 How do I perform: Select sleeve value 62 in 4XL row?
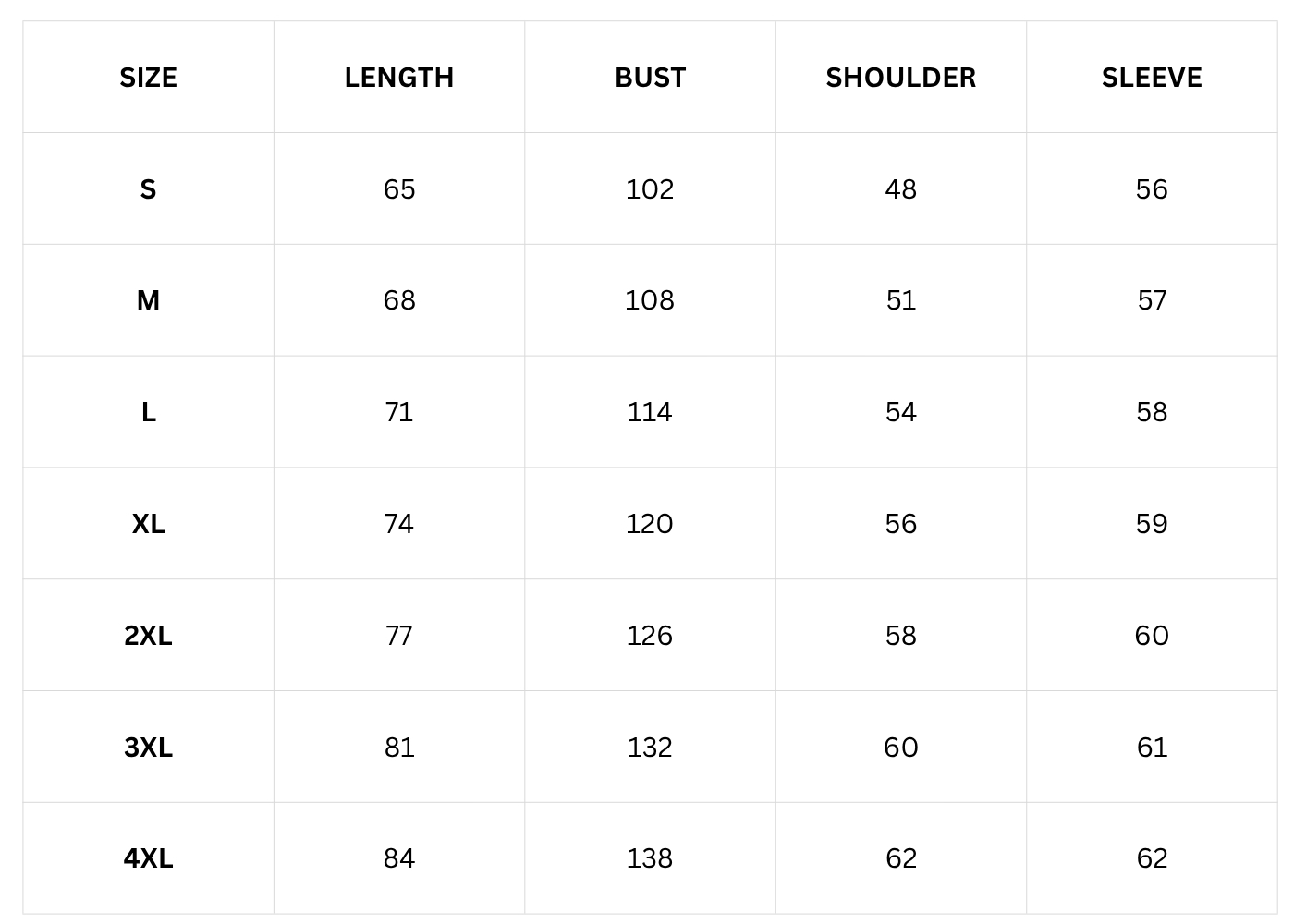pos(1152,858)
